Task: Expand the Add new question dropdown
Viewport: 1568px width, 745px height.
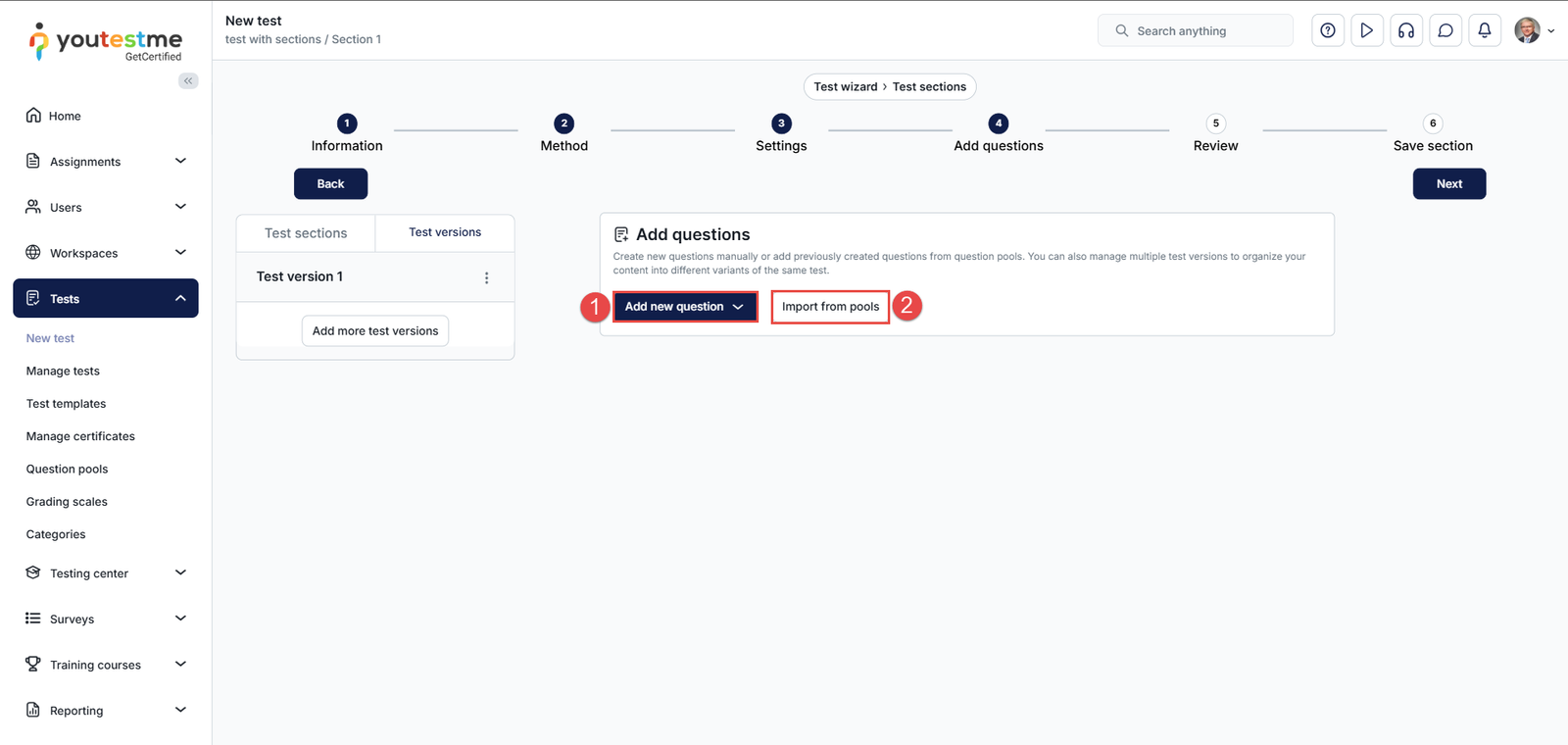Action: [684, 307]
